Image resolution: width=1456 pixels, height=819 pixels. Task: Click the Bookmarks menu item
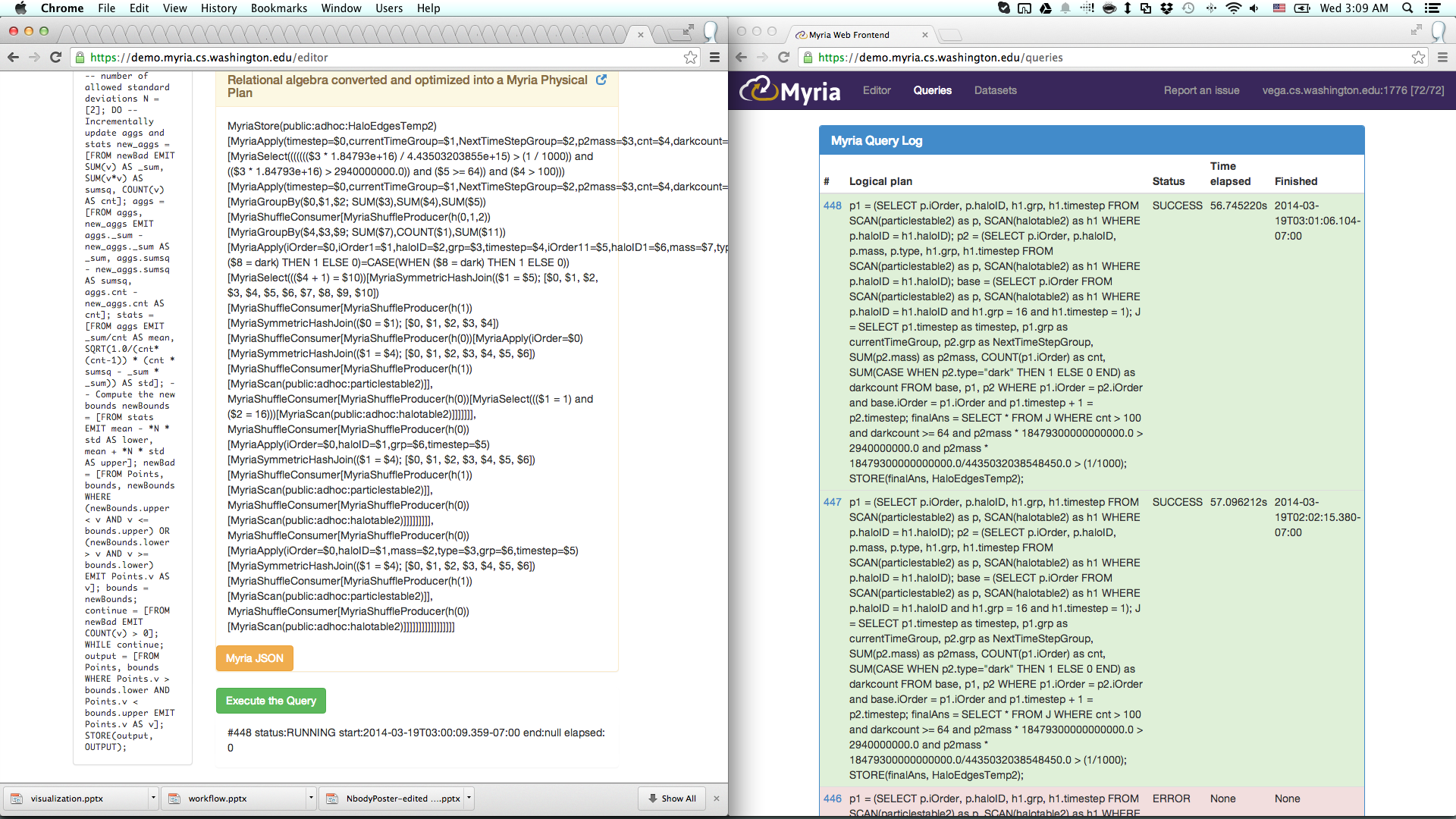pyautogui.click(x=278, y=8)
